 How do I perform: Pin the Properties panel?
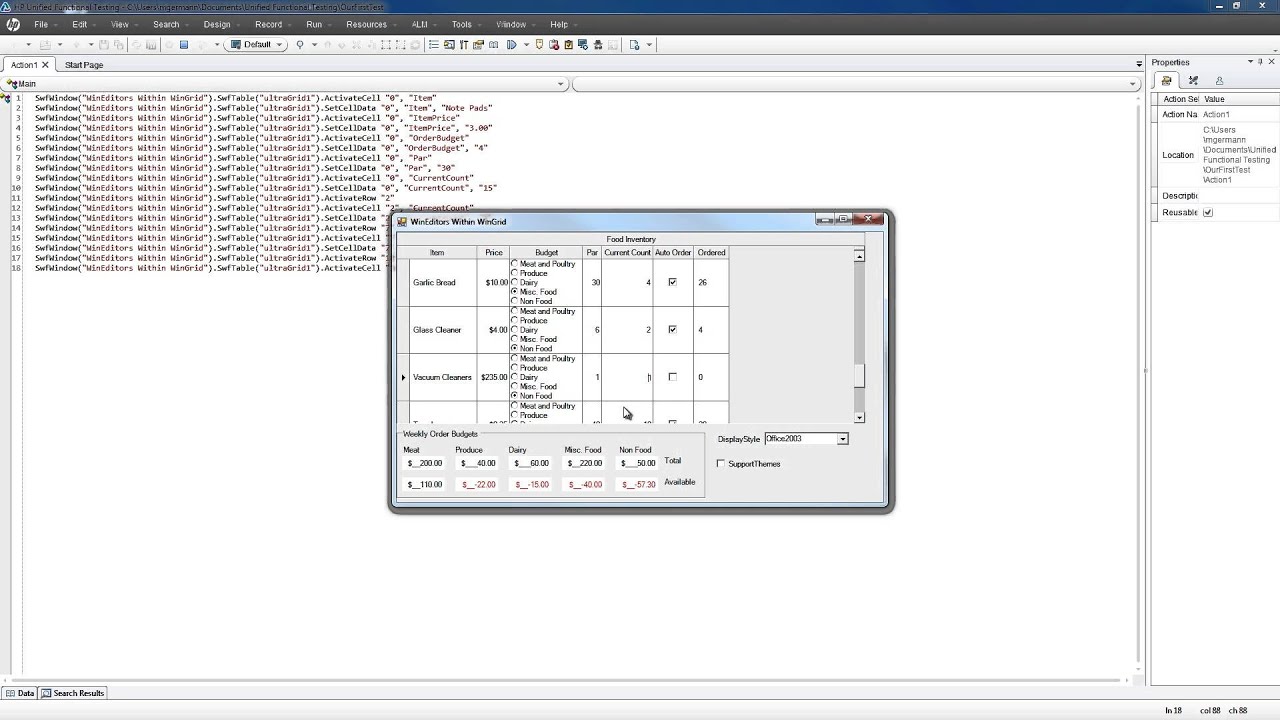point(1260,62)
